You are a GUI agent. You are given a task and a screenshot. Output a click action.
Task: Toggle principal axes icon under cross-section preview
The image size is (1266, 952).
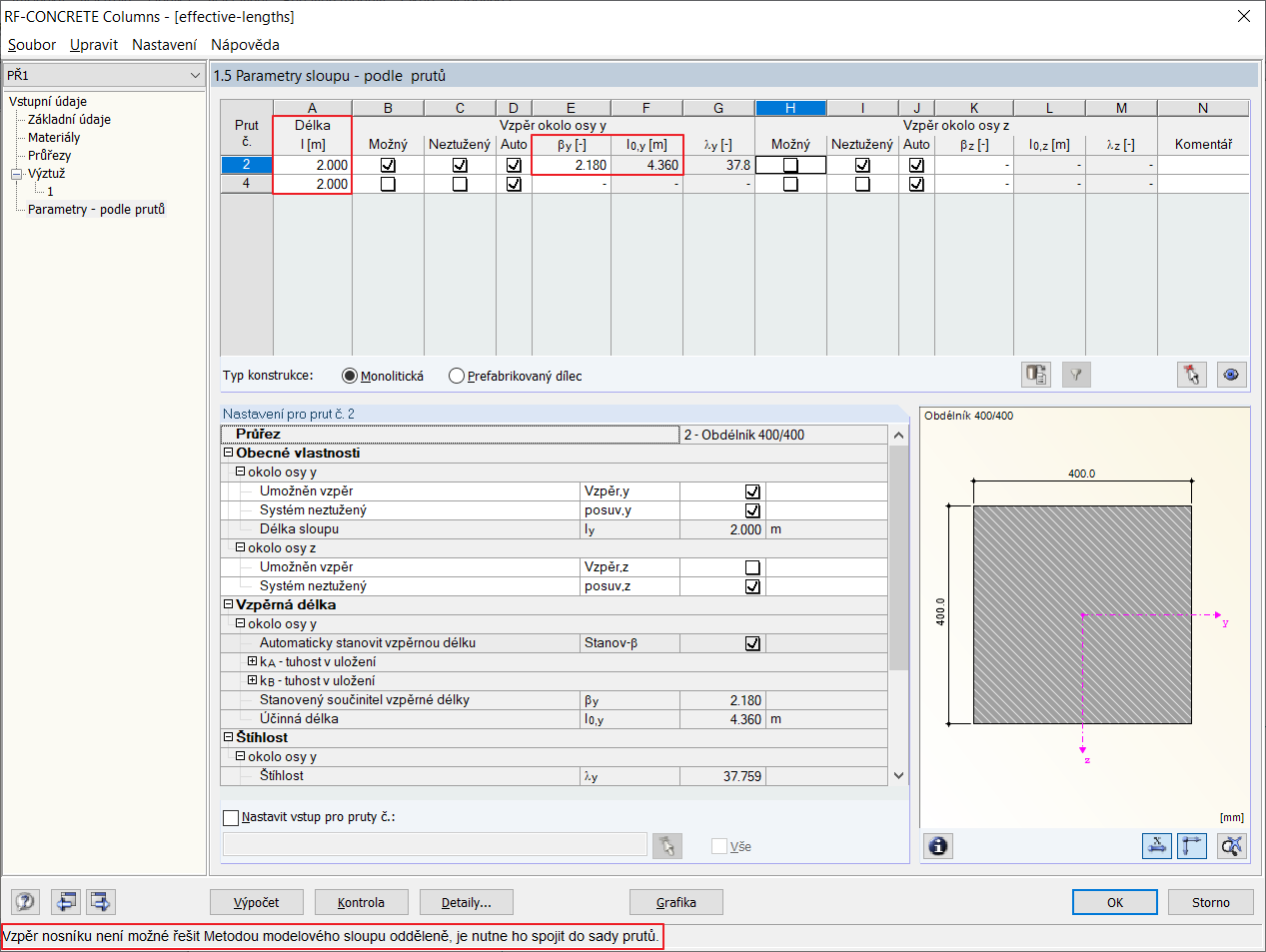click(x=1192, y=846)
